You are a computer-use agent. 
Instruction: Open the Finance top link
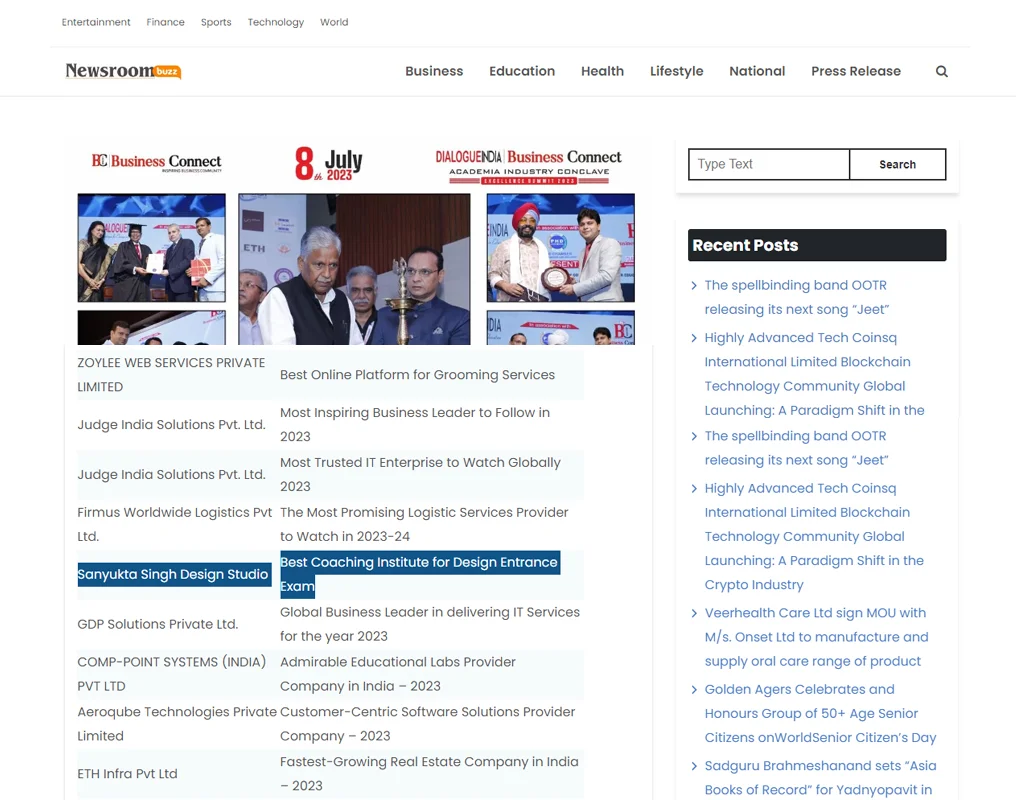point(165,22)
